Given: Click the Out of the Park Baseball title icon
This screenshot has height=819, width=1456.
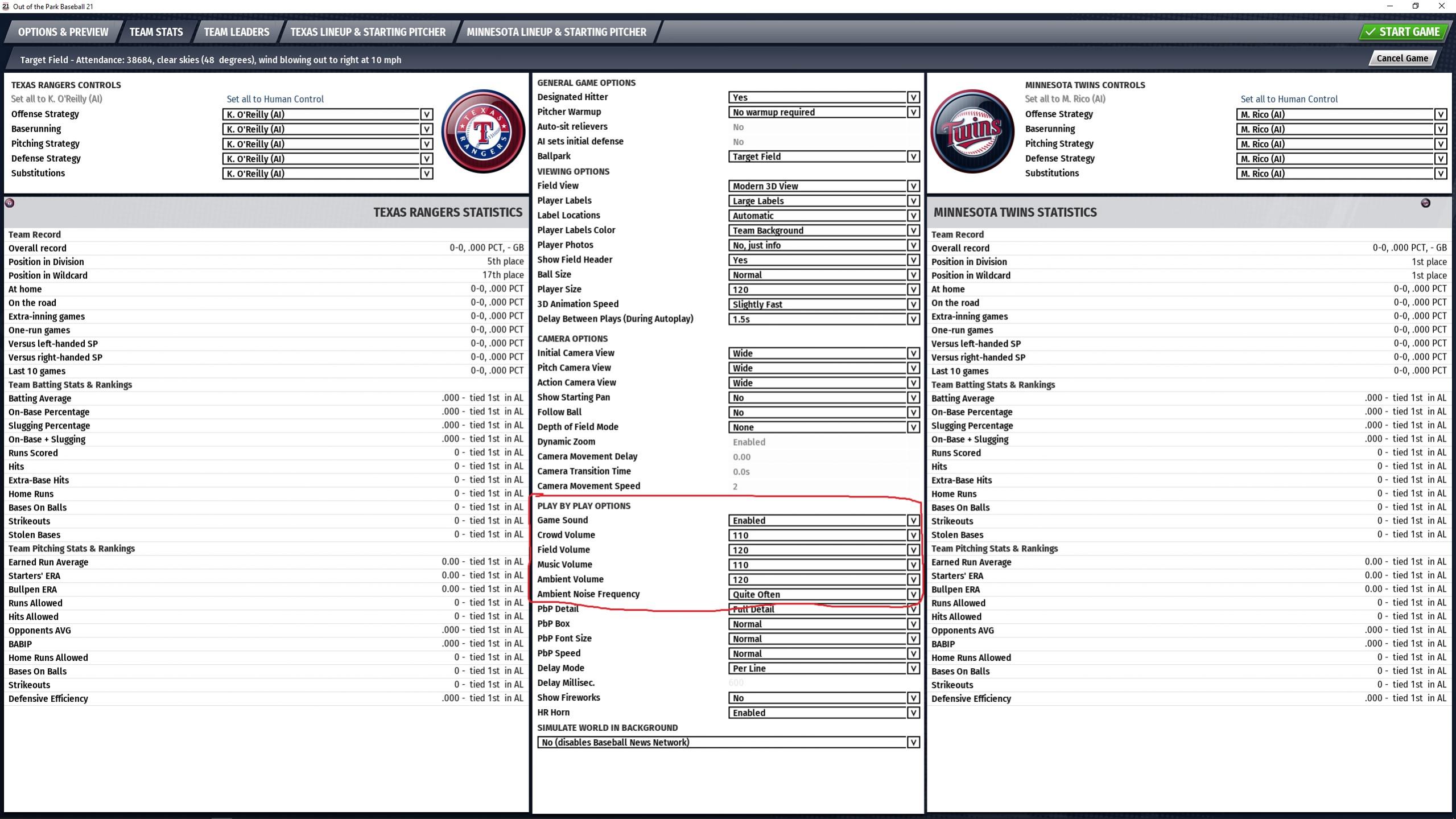Looking at the screenshot, I should [6, 6].
